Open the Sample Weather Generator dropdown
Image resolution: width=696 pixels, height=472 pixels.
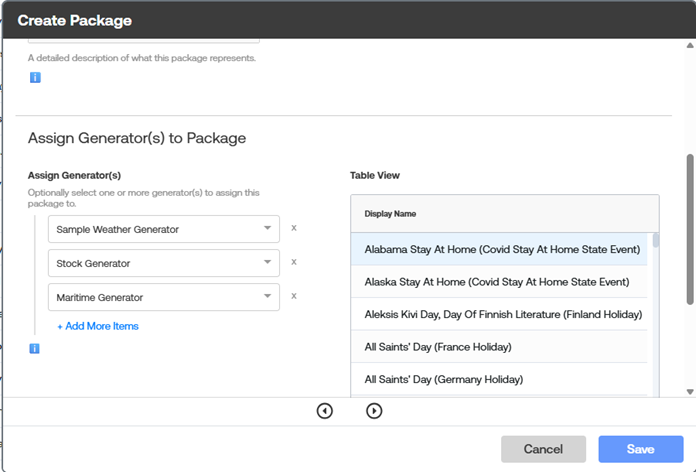[x=164, y=229]
